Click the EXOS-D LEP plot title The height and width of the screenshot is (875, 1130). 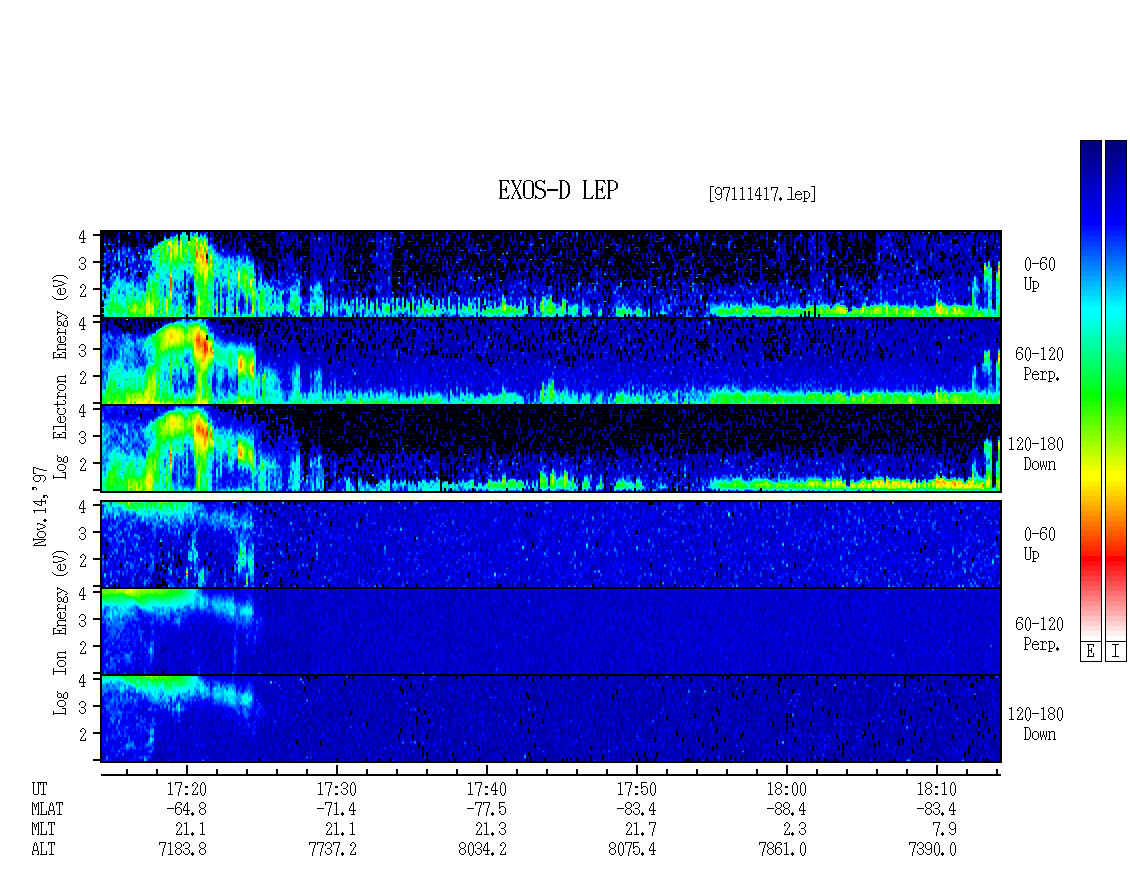[558, 191]
